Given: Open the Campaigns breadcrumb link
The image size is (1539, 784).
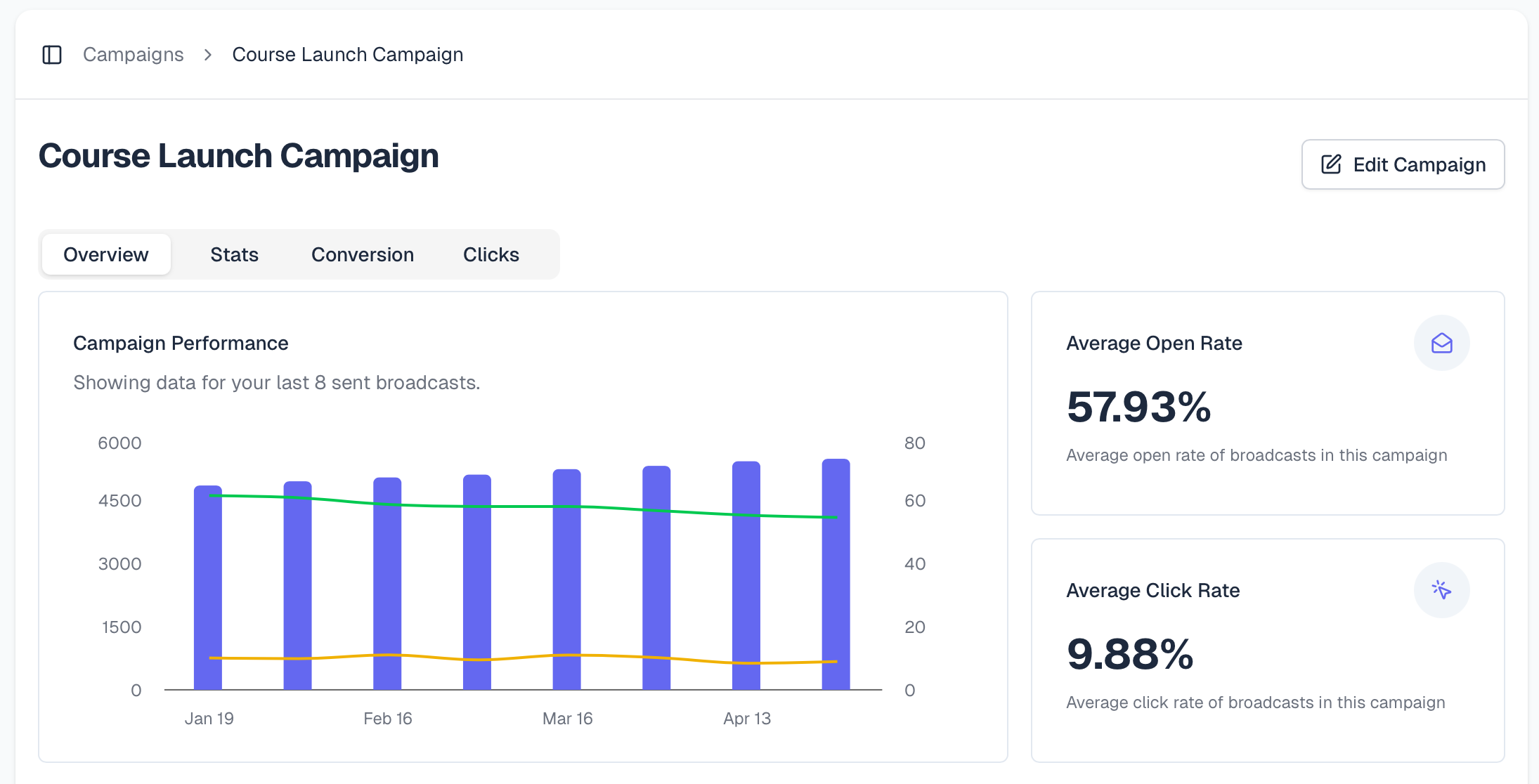Looking at the screenshot, I should (134, 55).
